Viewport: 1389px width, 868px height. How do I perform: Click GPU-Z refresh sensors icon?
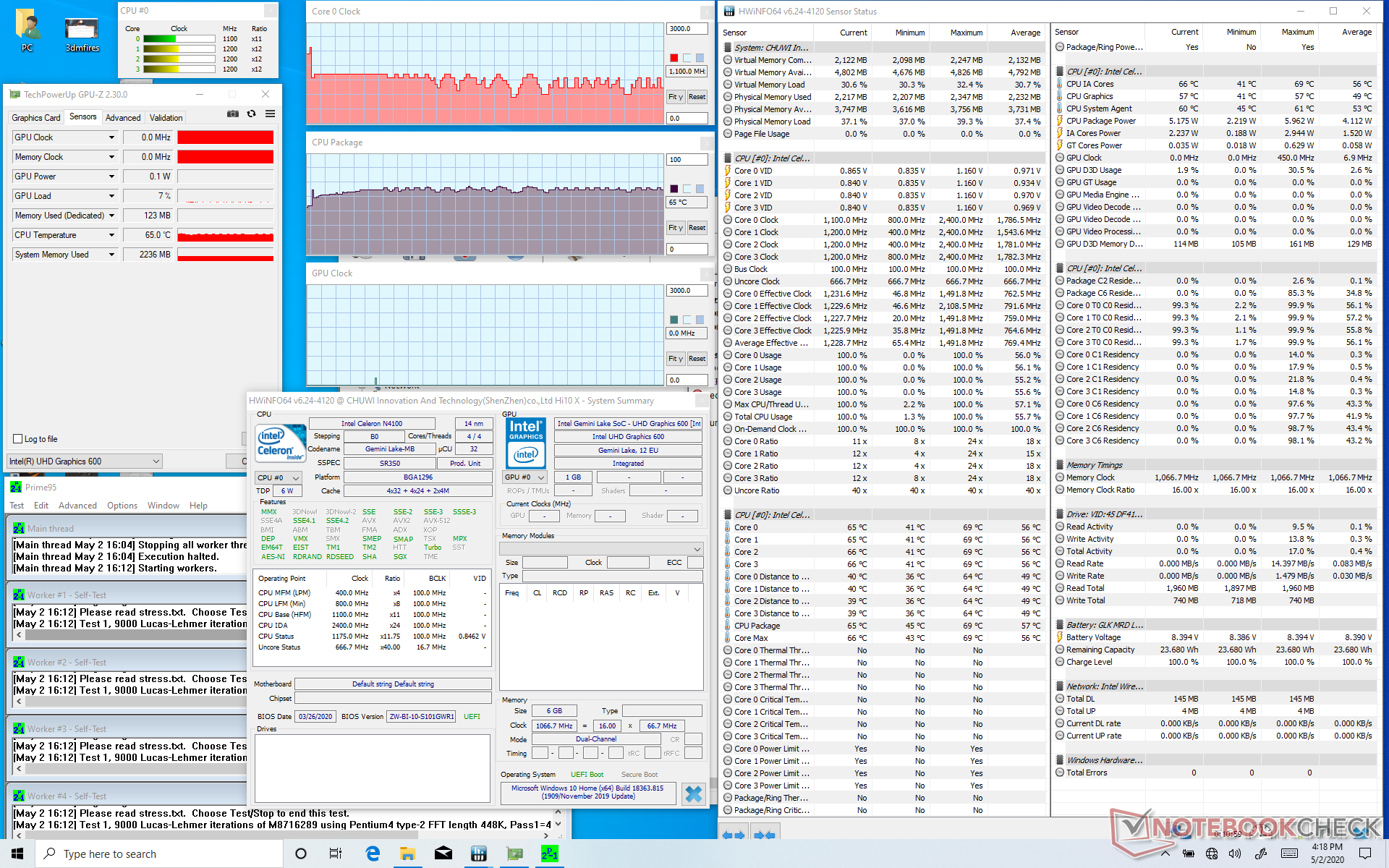(x=251, y=114)
